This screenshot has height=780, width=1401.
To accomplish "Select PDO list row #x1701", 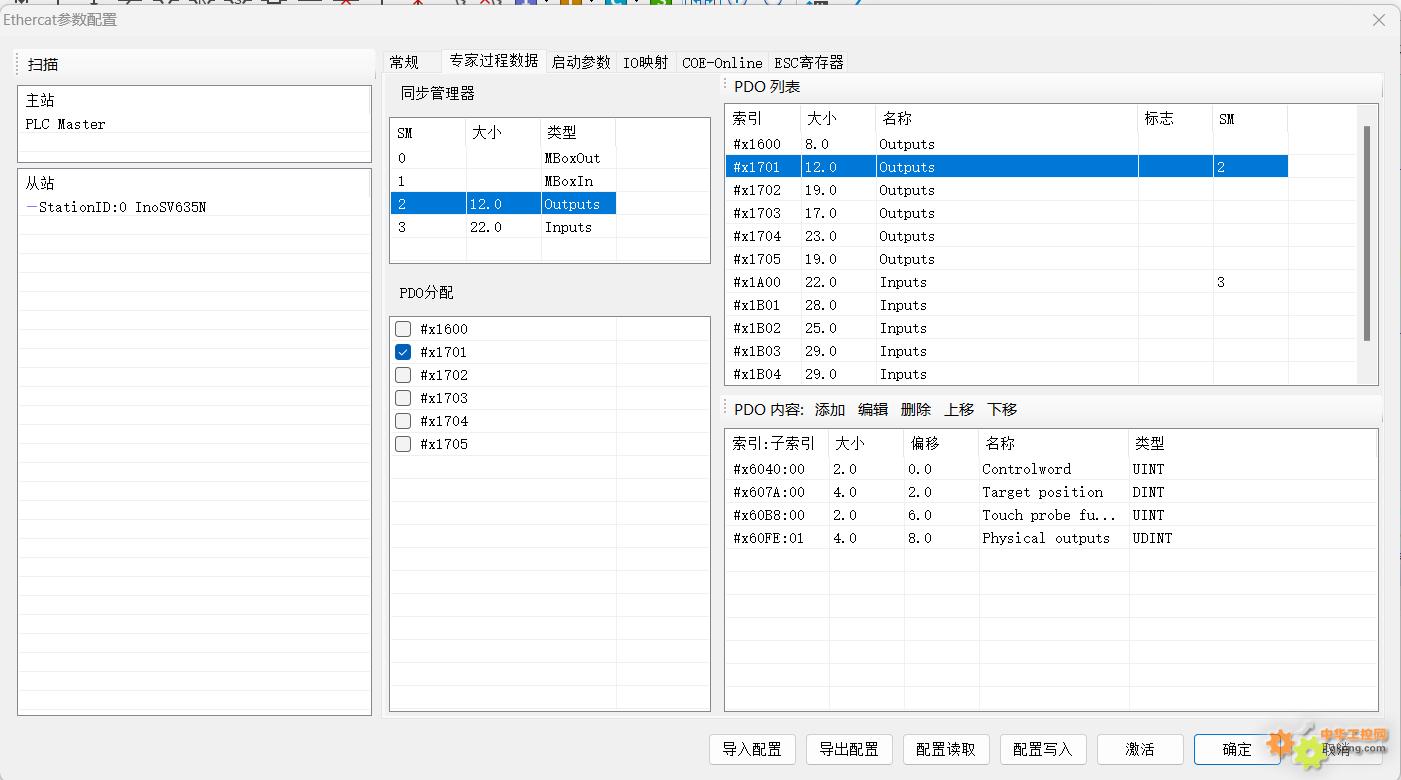I will 1007,167.
